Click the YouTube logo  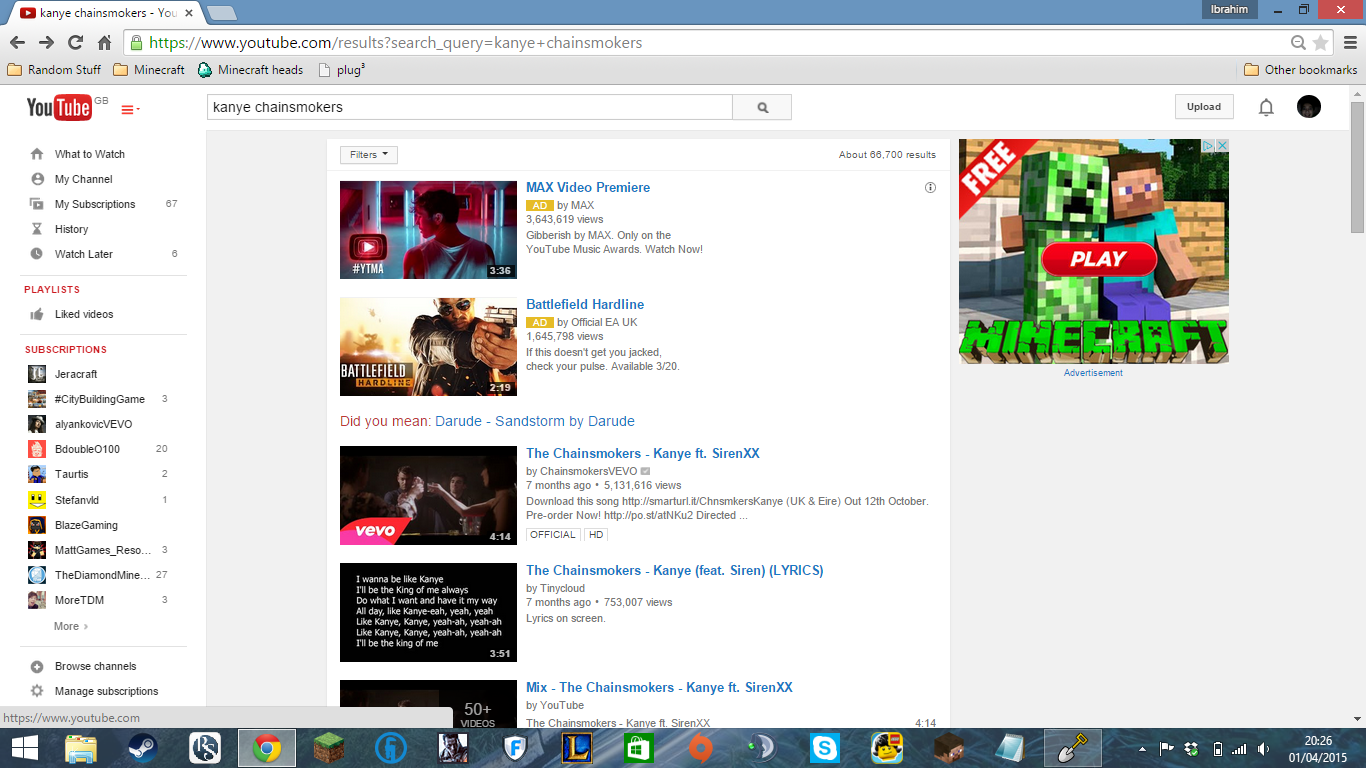59,108
